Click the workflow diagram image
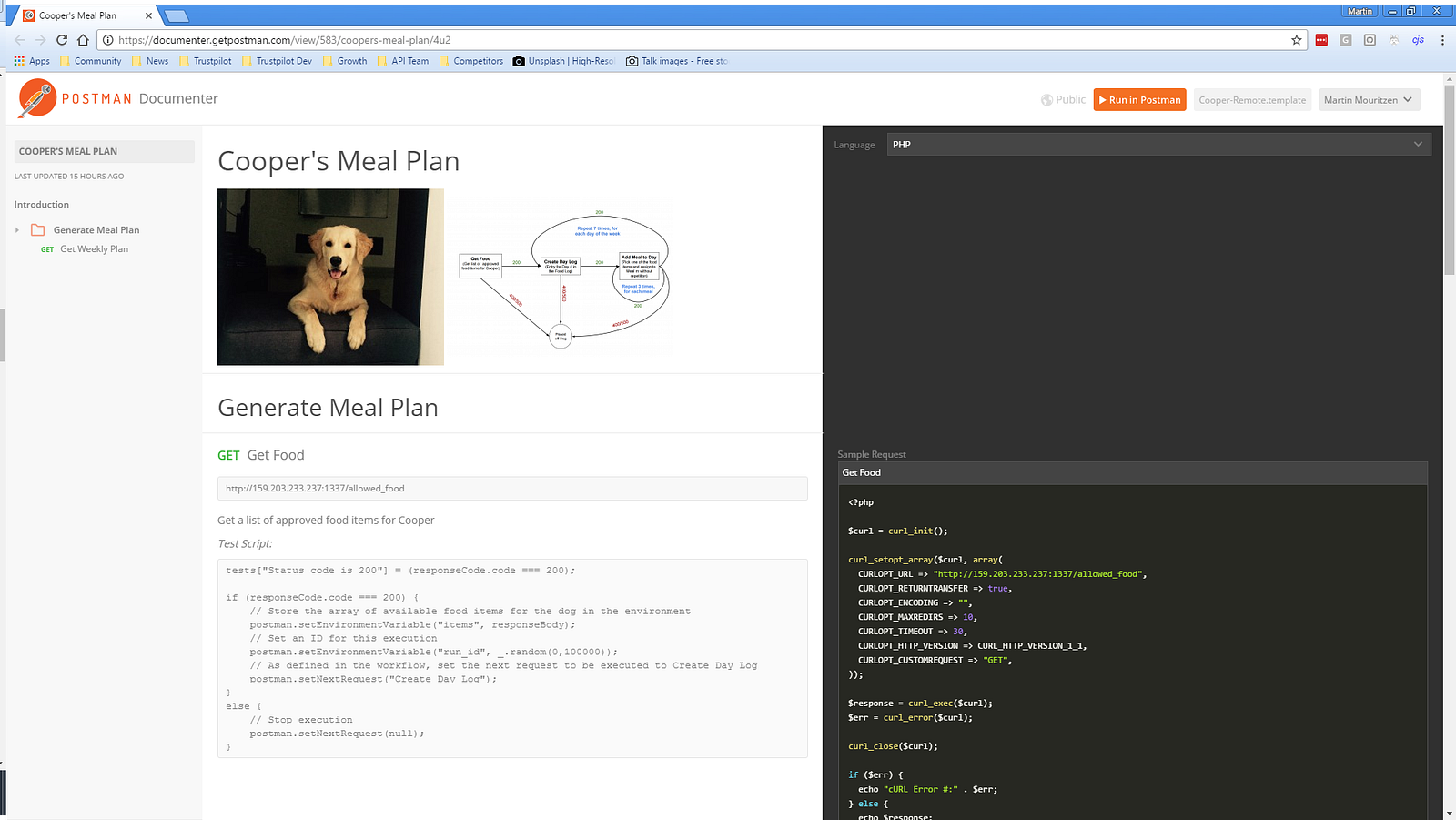This screenshot has width=1456, height=820. (x=564, y=280)
